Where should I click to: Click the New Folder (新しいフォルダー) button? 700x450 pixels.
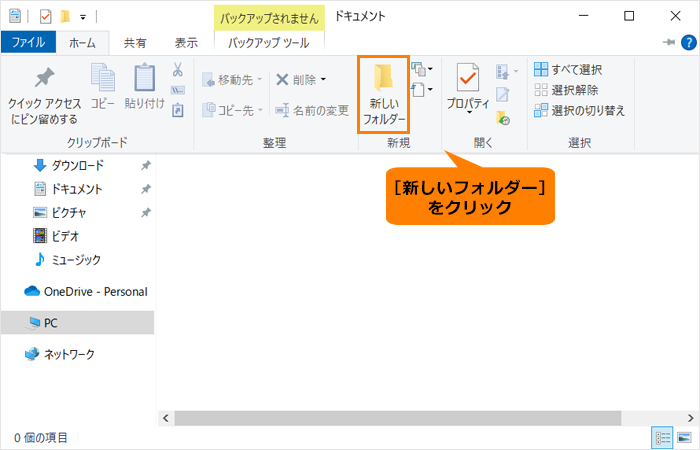tap(383, 95)
